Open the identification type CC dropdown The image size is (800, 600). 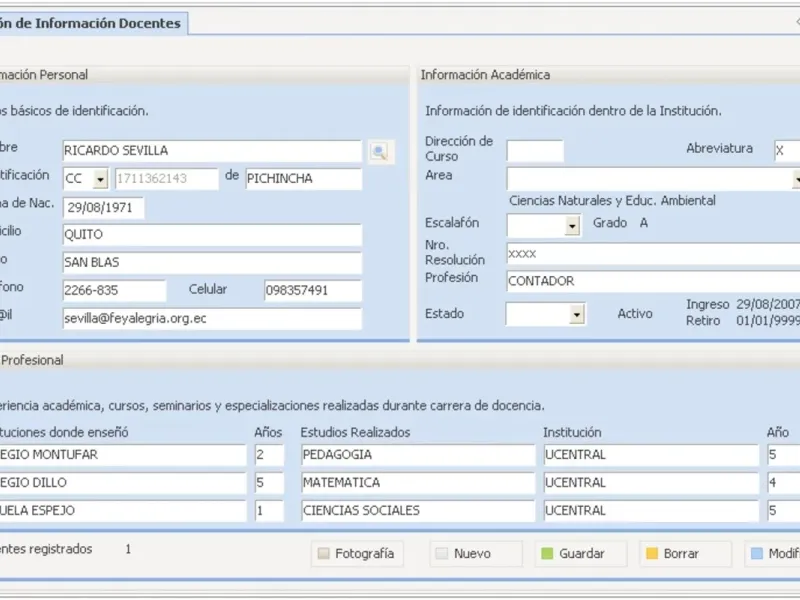pos(101,179)
